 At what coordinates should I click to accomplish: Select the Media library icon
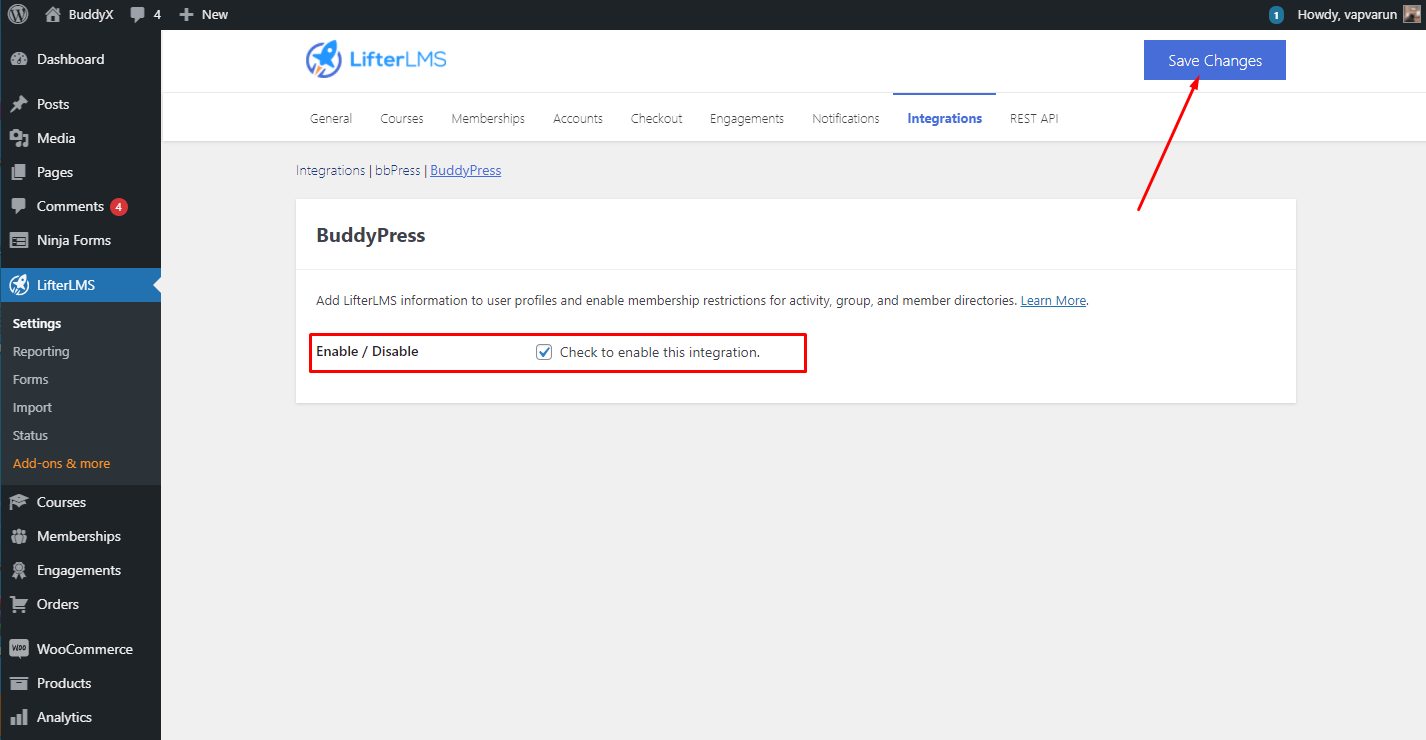pyautogui.click(x=21, y=138)
